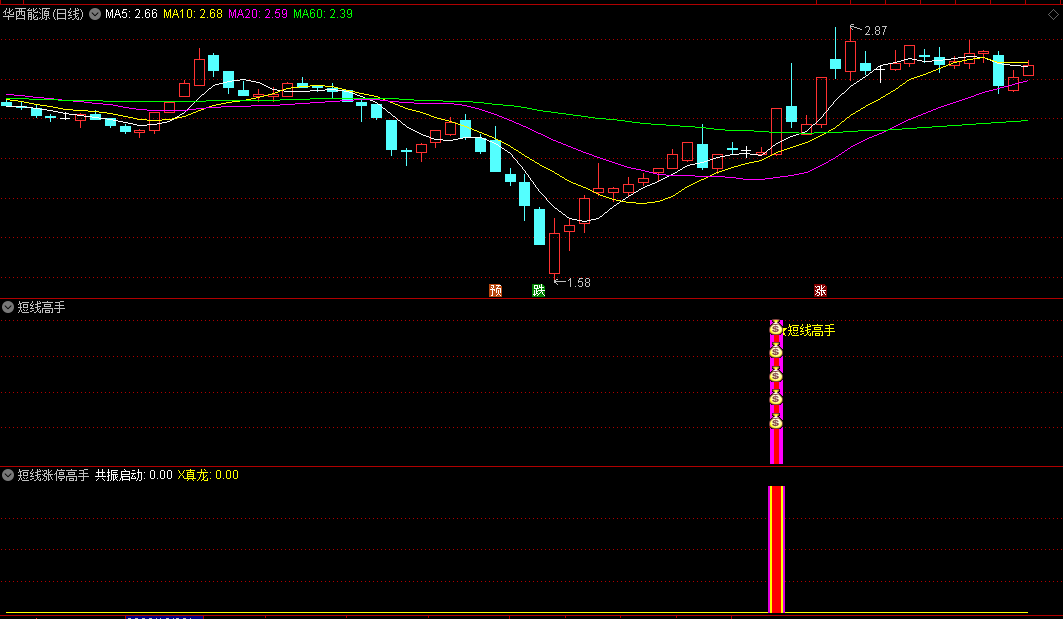Click the middle money bag of the five
This screenshot has height=619, width=1063.
tap(776, 375)
